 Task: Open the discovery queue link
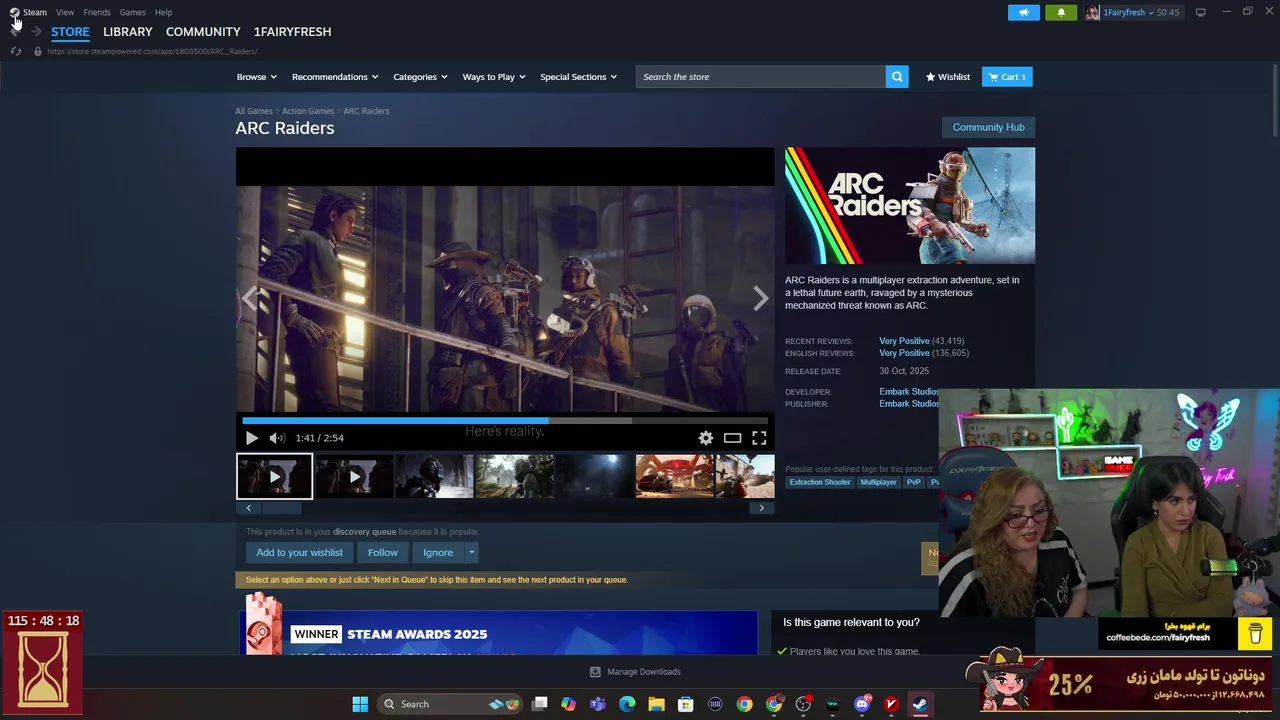[364, 532]
